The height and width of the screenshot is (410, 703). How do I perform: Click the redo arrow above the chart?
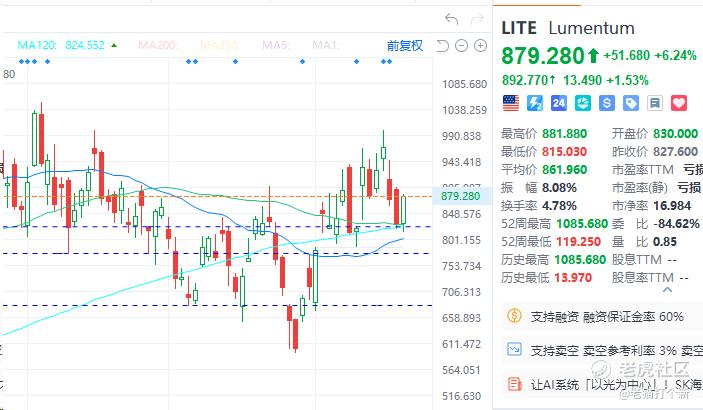click(x=477, y=19)
